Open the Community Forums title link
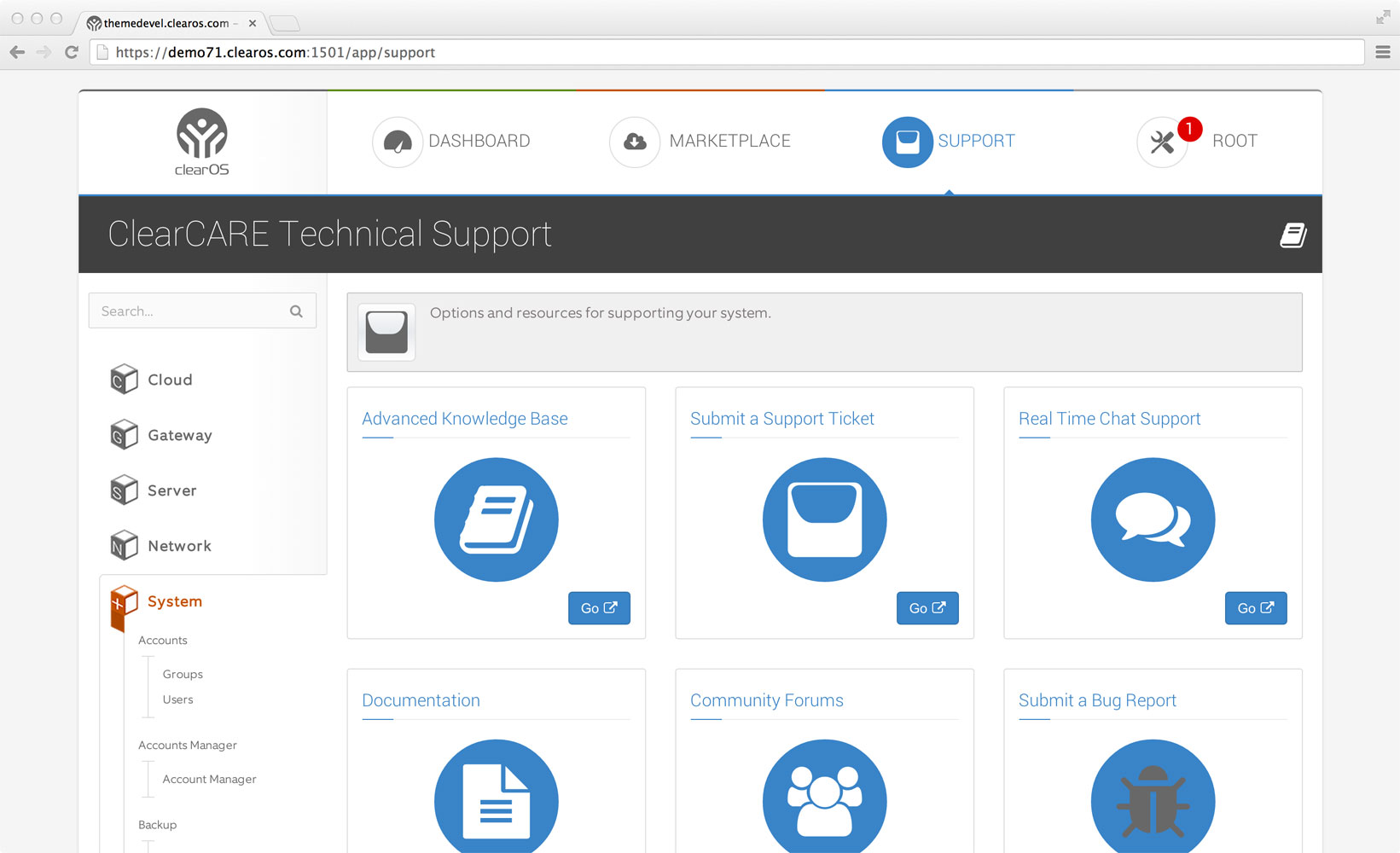1400x853 pixels. coord(767,700)
